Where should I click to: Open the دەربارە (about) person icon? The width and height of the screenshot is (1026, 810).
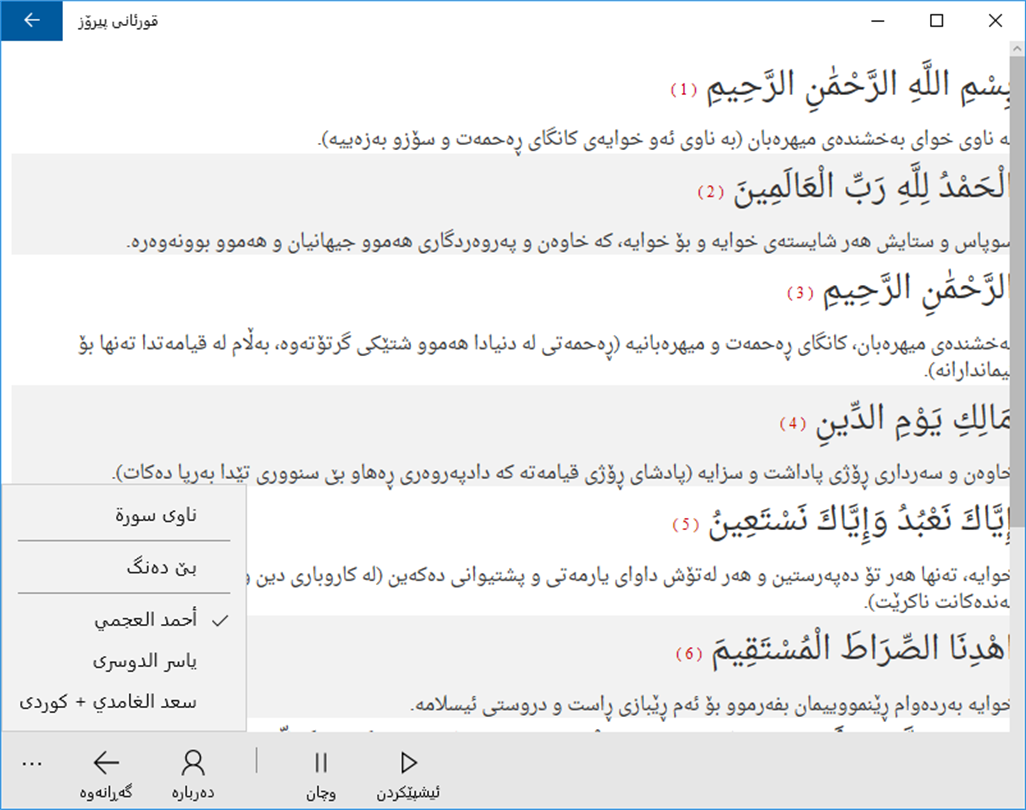[x=193, y=775]
